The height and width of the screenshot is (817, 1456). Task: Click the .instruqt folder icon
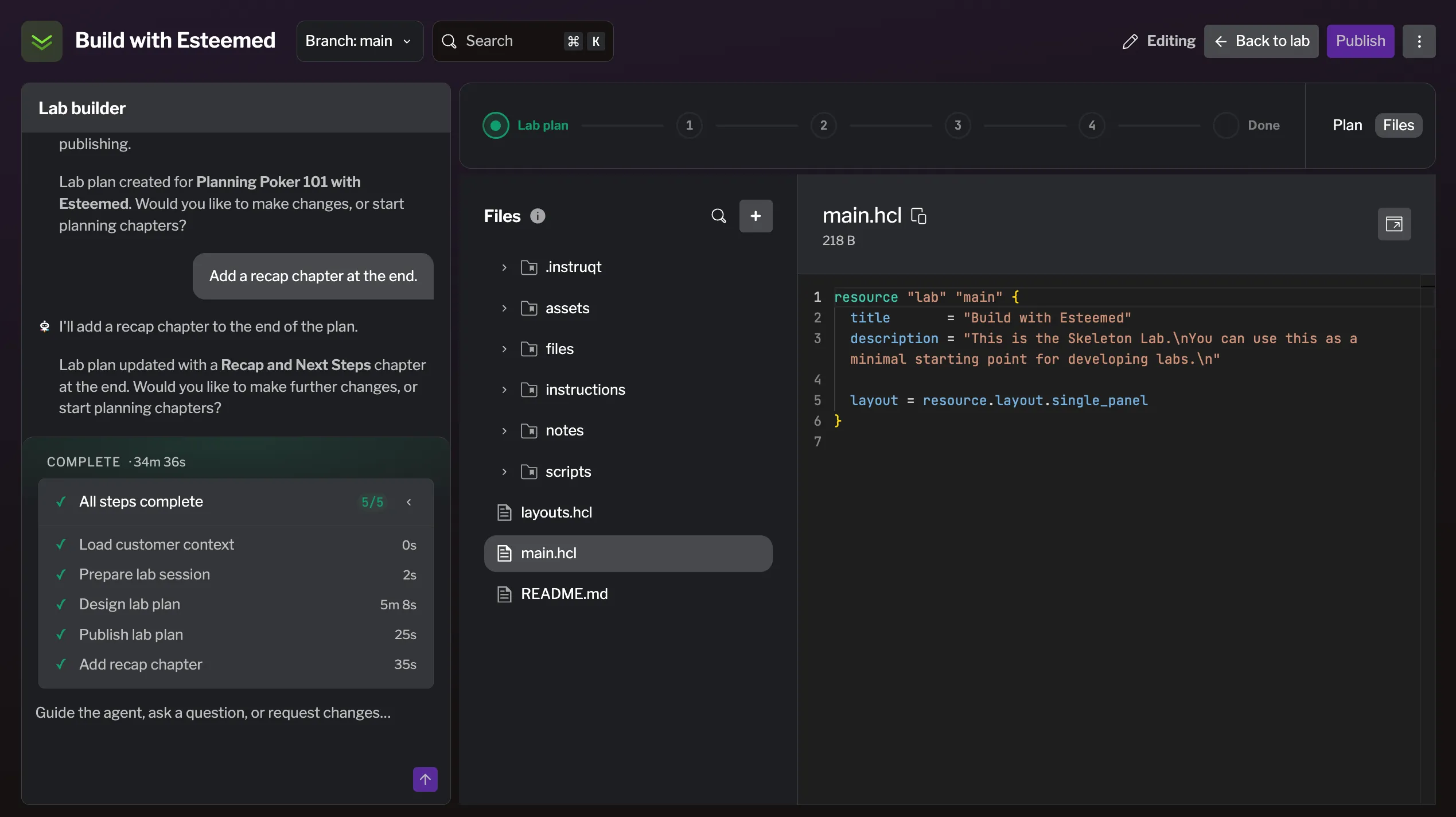(x=529, y=267)
